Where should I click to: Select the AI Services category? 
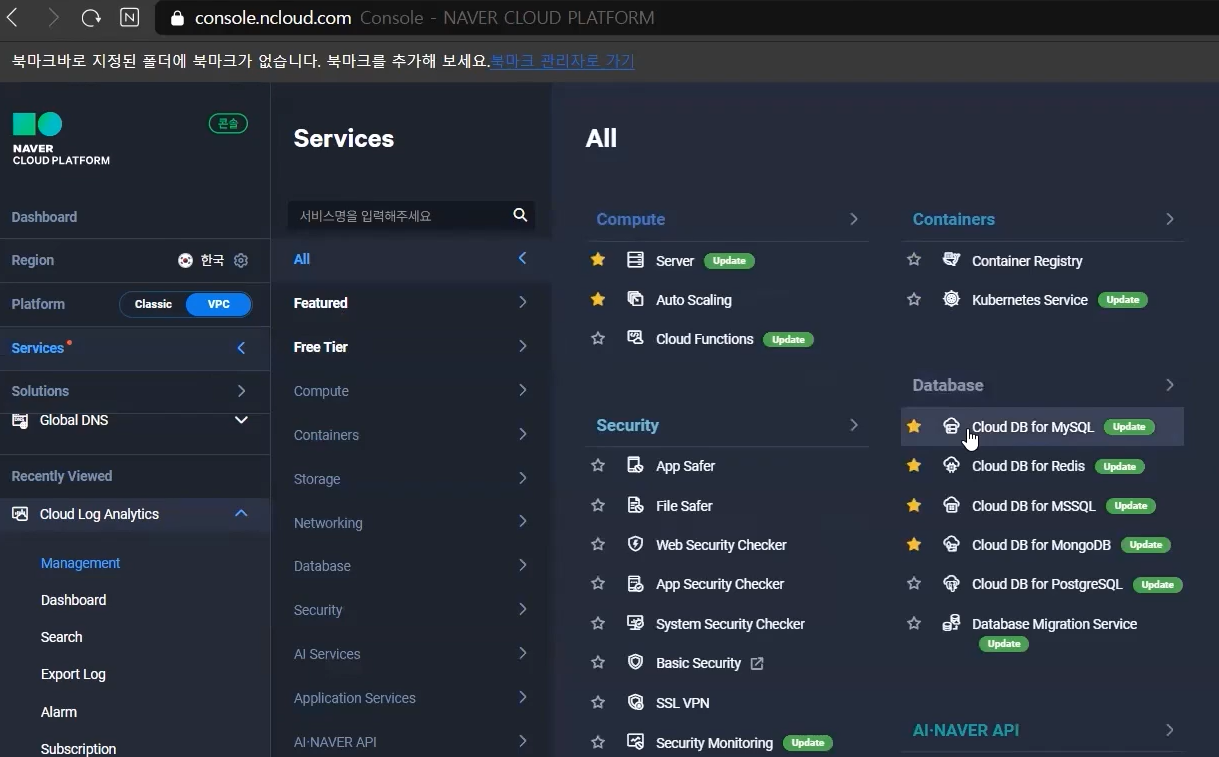coord(411,654)
